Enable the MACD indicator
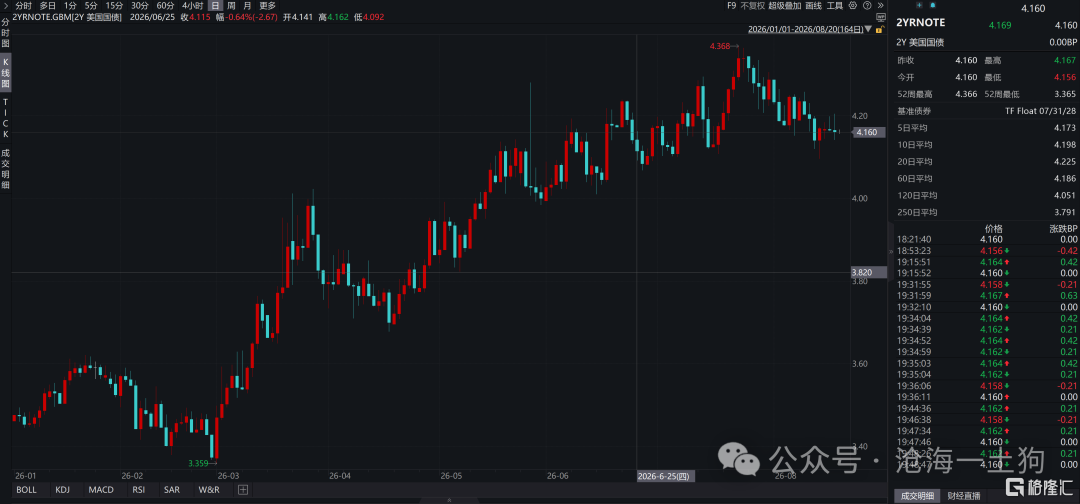Image resolution: width=1080 pixels, height=504 pixels. pos(101,490)
